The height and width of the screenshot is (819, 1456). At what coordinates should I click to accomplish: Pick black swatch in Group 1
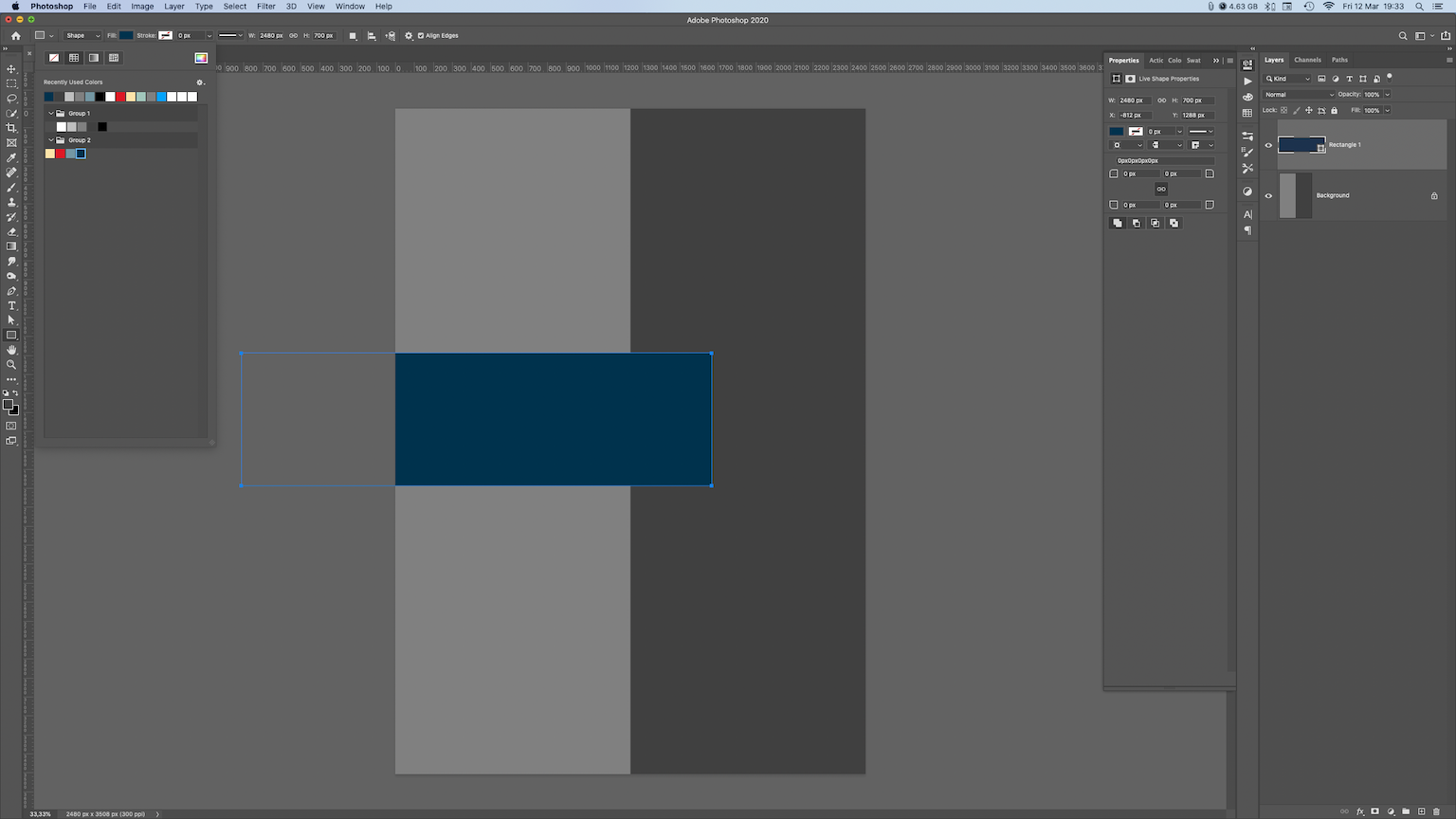coord(102,127)
